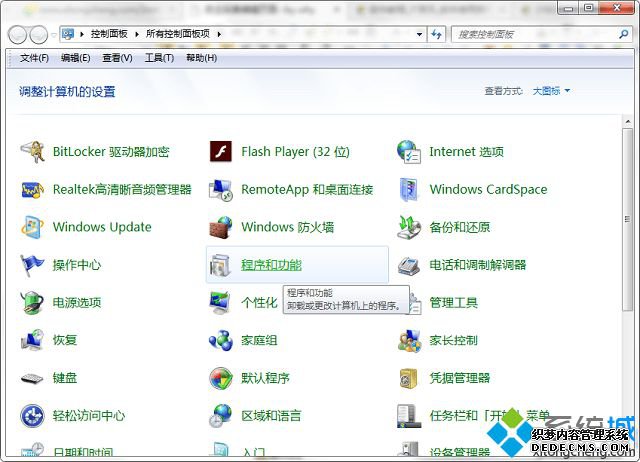
Task: Click the 凭据管理器 link
Action: coord(460,378)
